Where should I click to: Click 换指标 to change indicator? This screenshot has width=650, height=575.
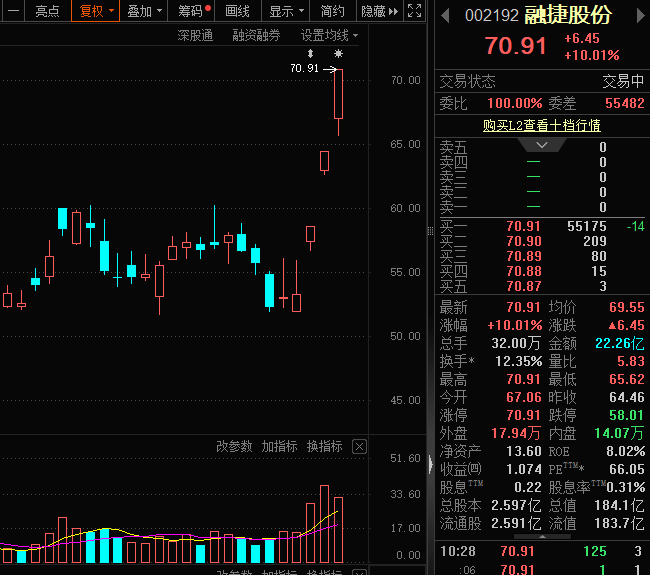(x=325, y=446)
